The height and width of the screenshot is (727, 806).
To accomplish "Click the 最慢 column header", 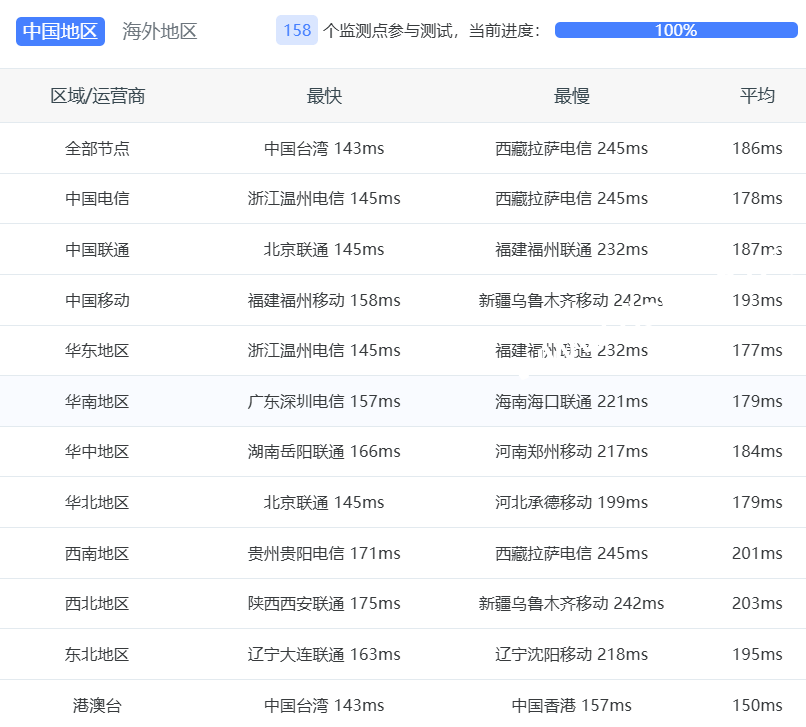I will [571, 96].
